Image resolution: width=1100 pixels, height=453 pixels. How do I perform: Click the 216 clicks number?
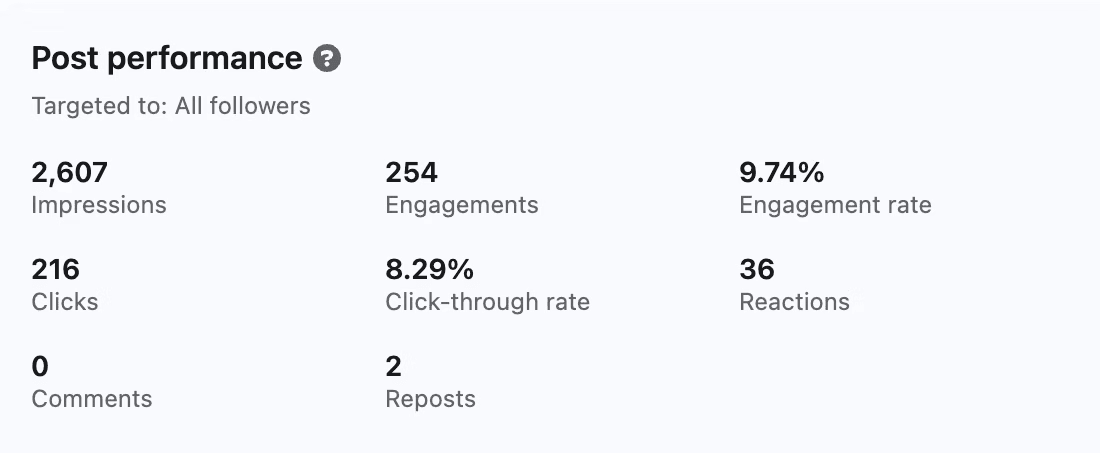[55, 269]
